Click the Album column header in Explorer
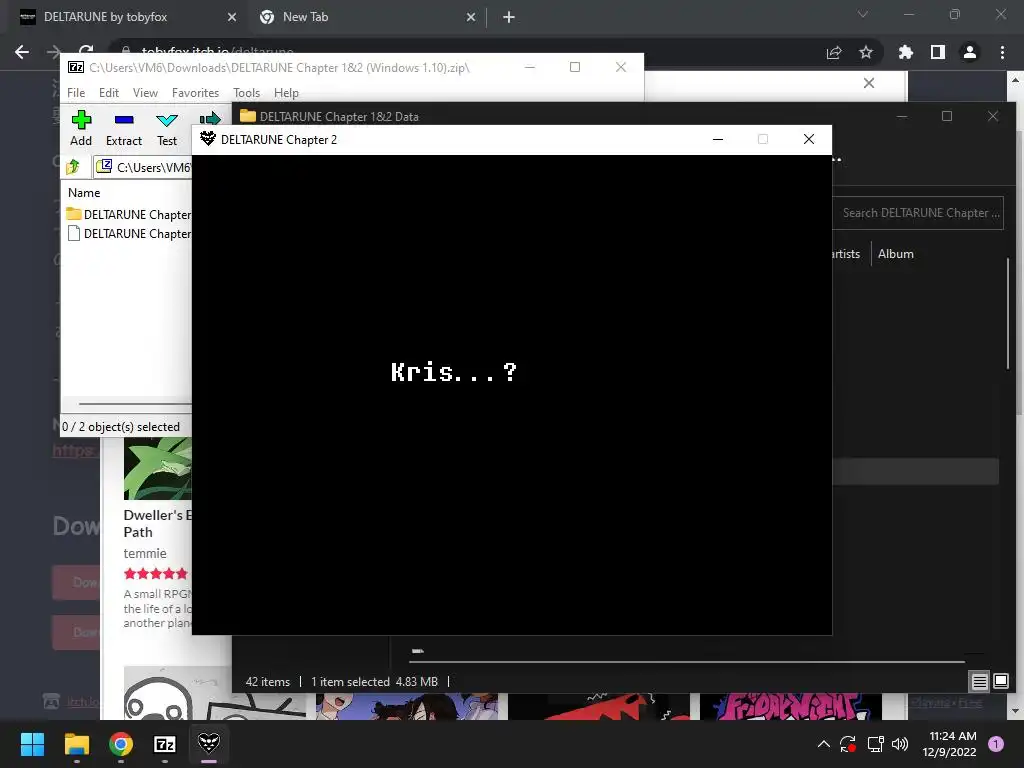The height and width of the screenshot is (768, 1024). pos(895,253)
